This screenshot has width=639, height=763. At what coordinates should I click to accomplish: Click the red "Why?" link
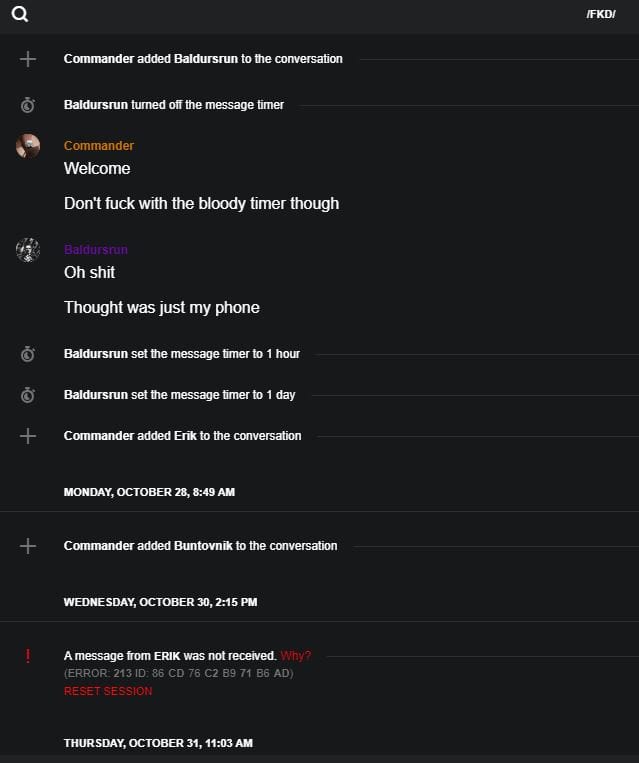[296, 656]
